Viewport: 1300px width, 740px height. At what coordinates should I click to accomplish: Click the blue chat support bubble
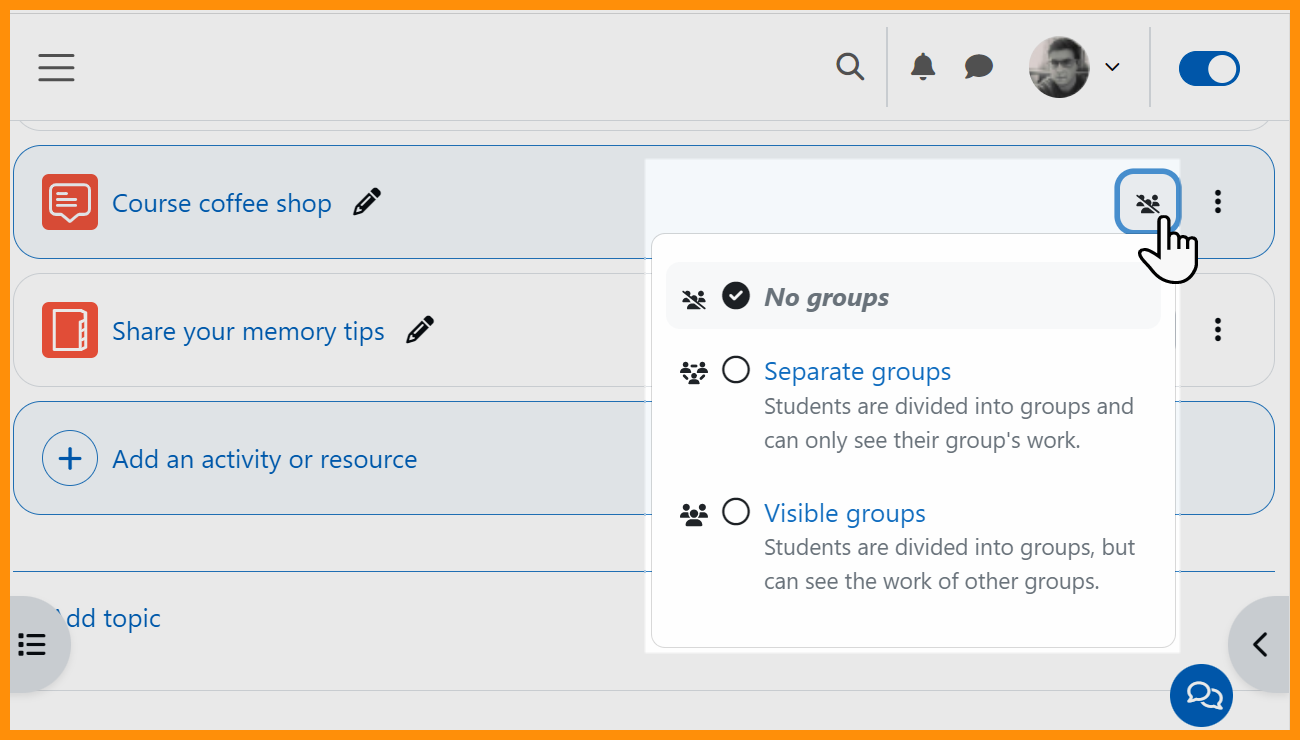[1201, 694]
